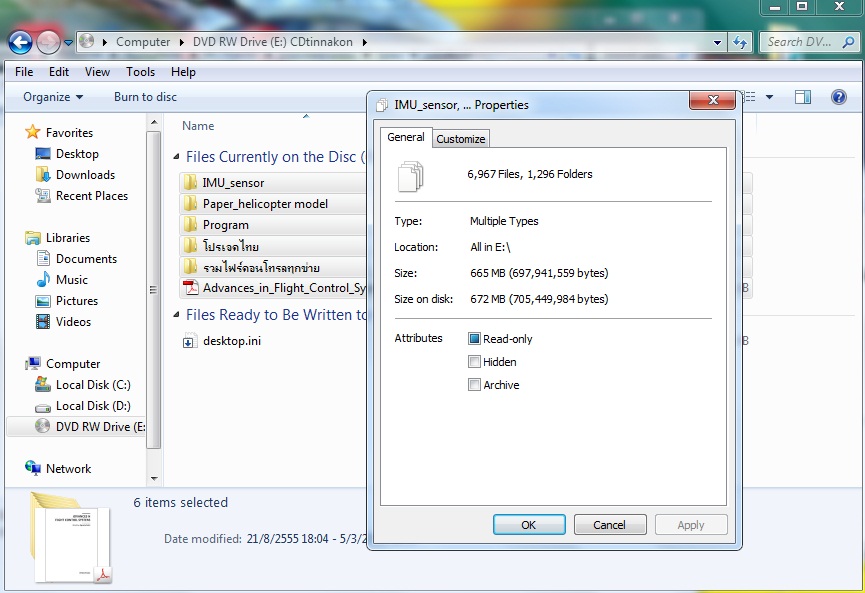This screenshot has width=865, height=593.
Task: Click the Network icon in sidebar
Action: [x=33, y=469]
